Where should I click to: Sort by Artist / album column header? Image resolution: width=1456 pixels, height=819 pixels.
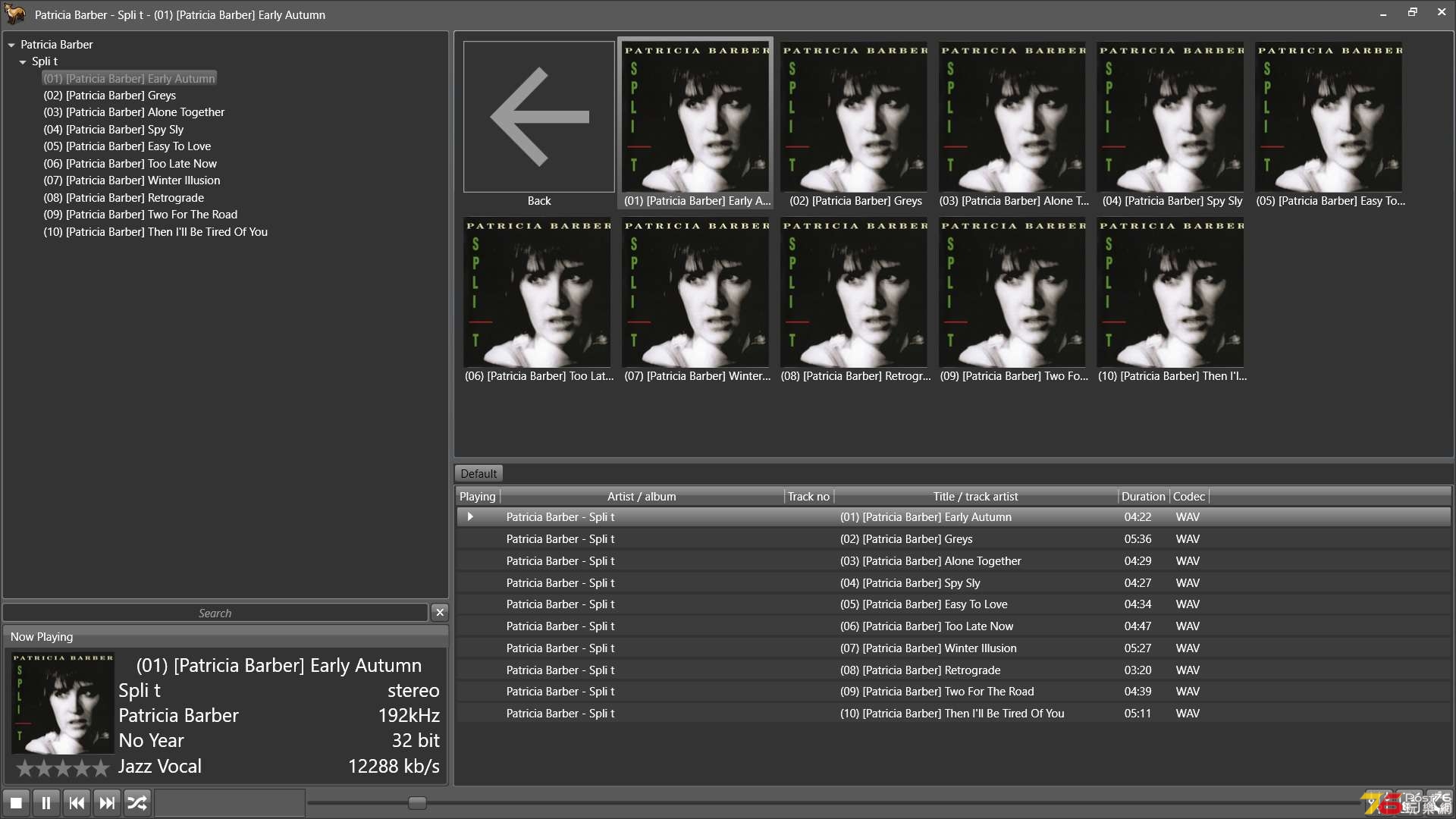[642, 497]
